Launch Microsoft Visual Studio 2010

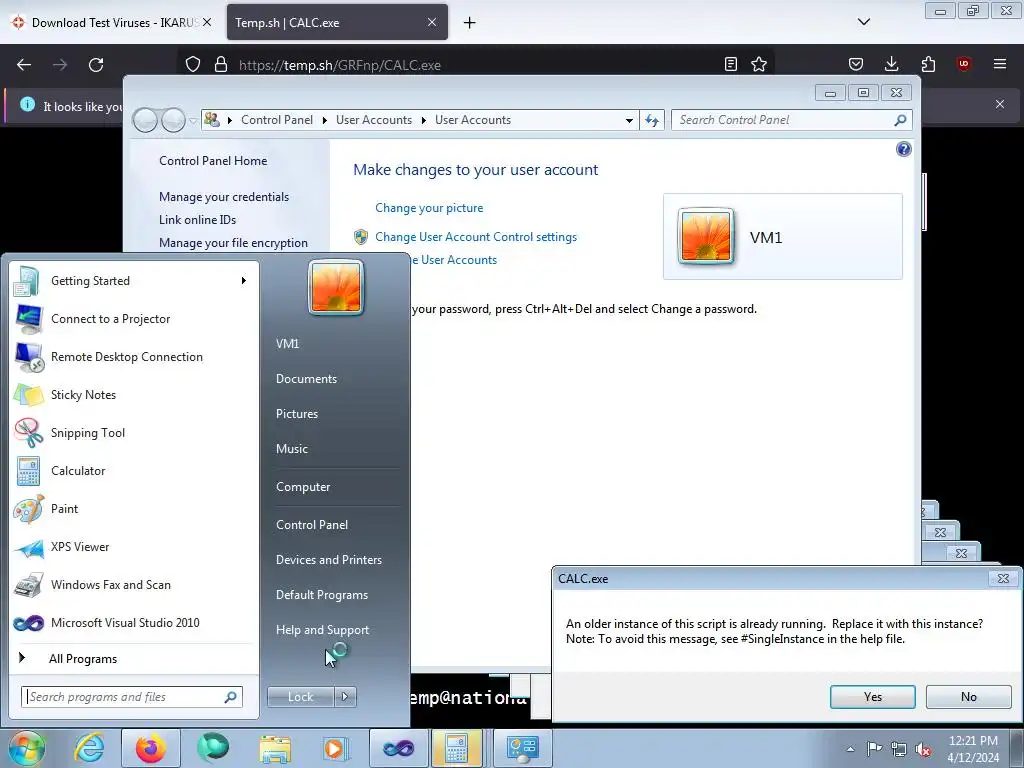[x=134, y=622]
